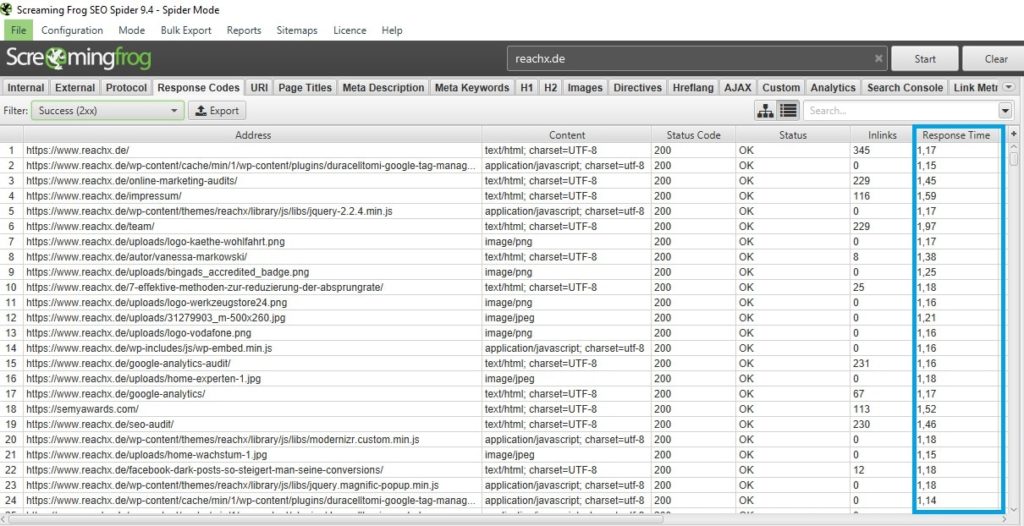Screen dimensions: 1024x526
Task: Switch to the H2 tab
Action: (x=551, y=88)
